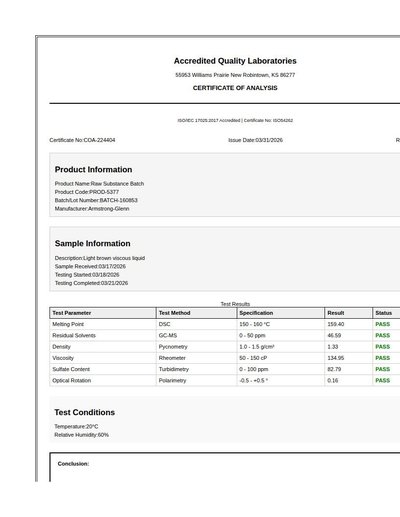Viewport: 400px width, 517px height.
Task: Click 'Manufacturer: Armstrong-Glenn' line
Action: (x=92, y=209)
